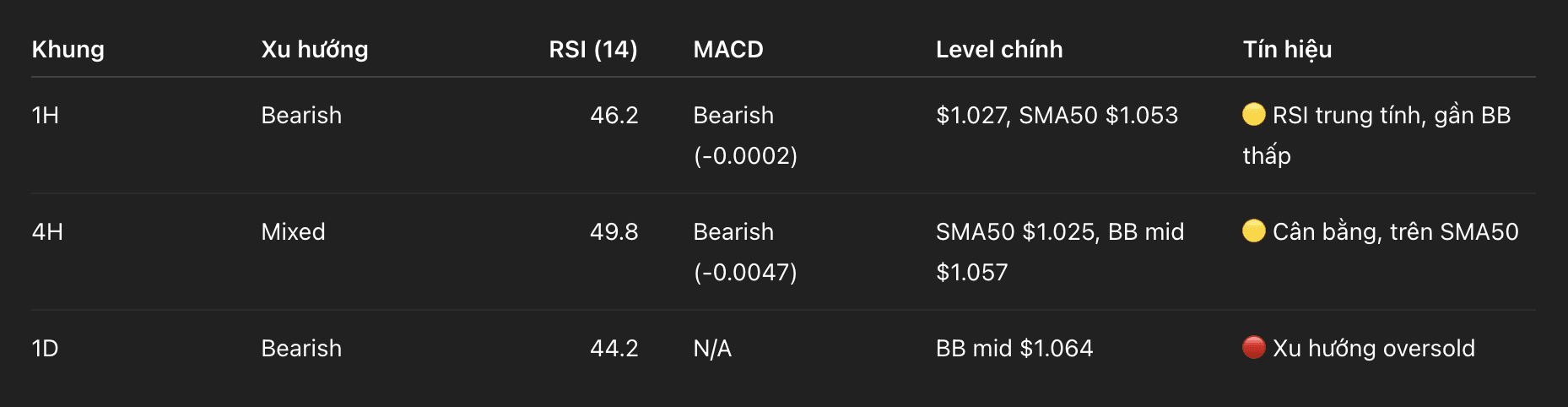1568x407 pixels.
Task: Click the Mixed trend cell
Action: 293,231
